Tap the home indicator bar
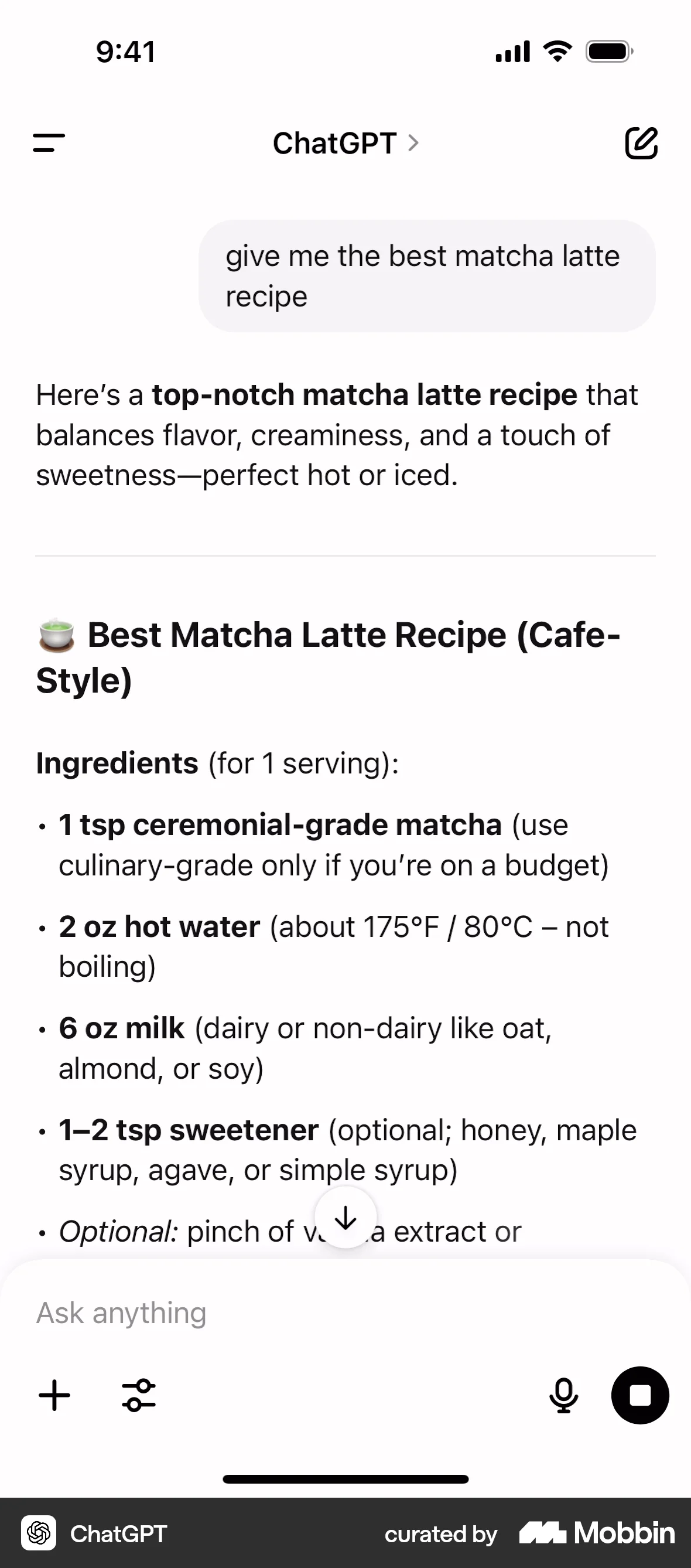 click(x=345, y=1479)
